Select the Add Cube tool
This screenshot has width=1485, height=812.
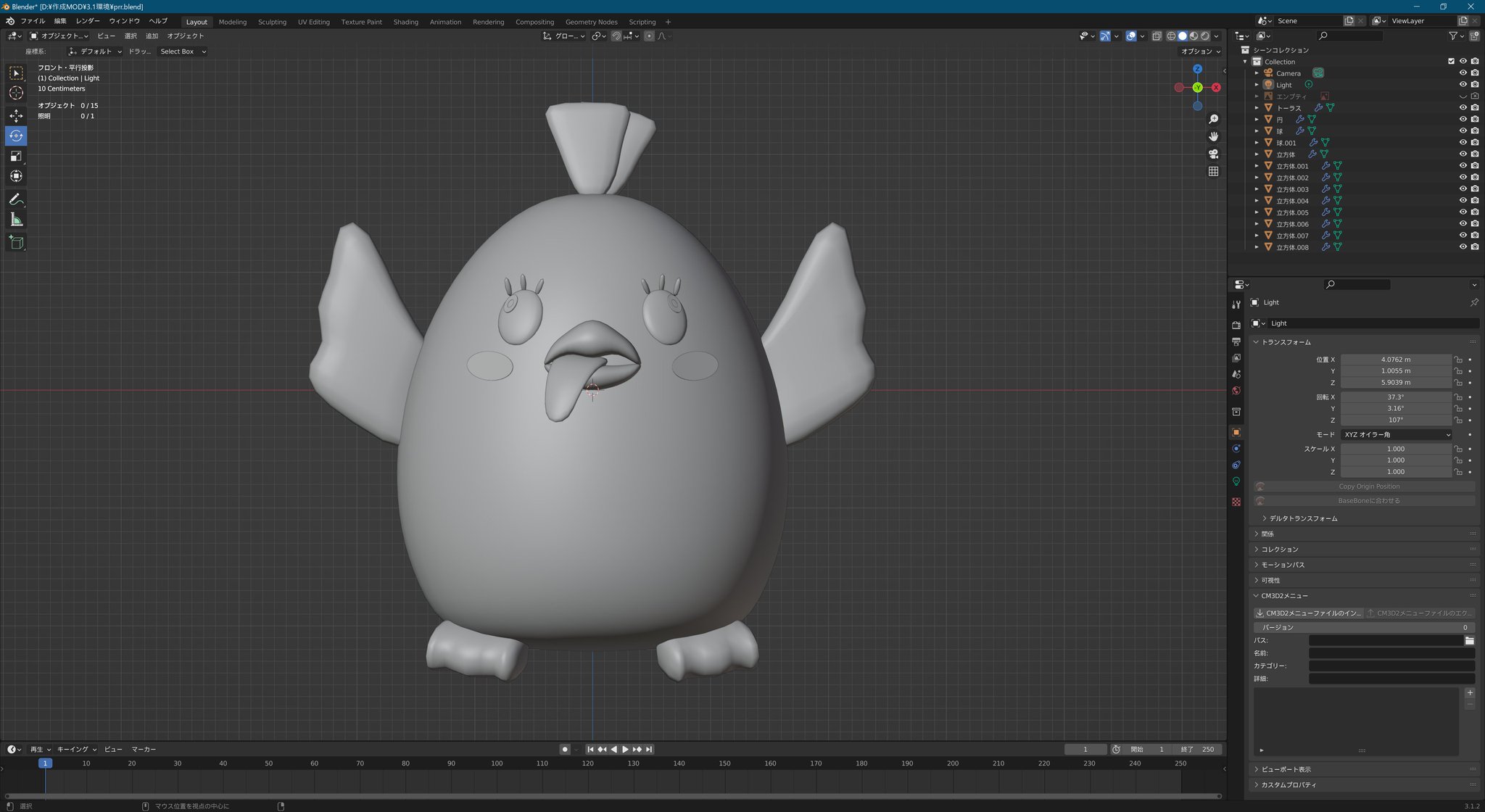click(16, 243)
